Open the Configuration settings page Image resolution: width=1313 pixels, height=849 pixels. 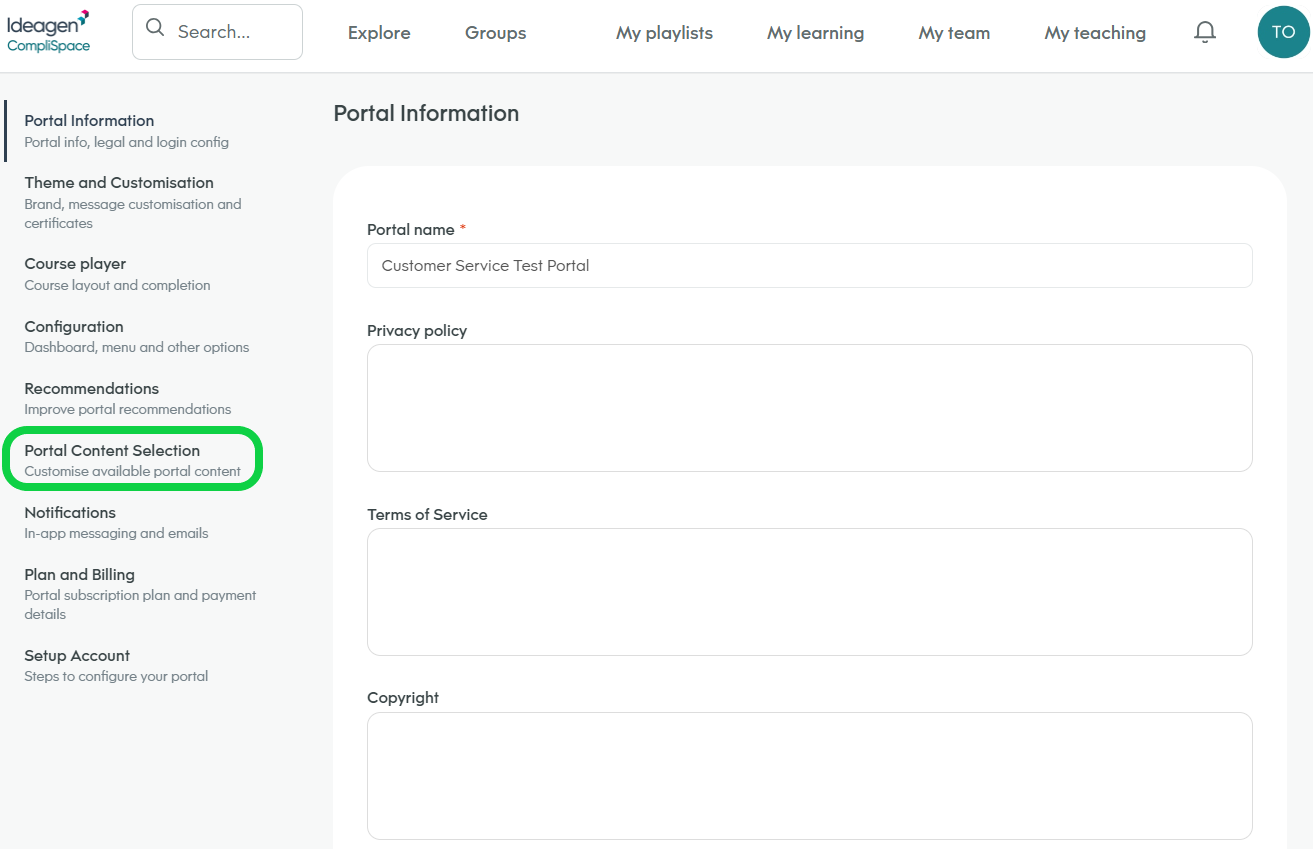(74, 326)
